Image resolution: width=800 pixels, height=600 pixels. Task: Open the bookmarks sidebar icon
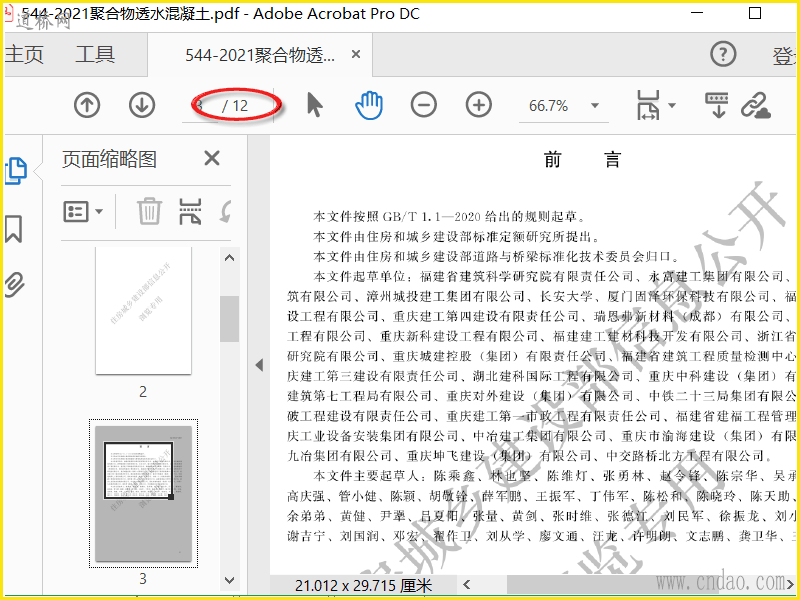click(x=14, y=229)
